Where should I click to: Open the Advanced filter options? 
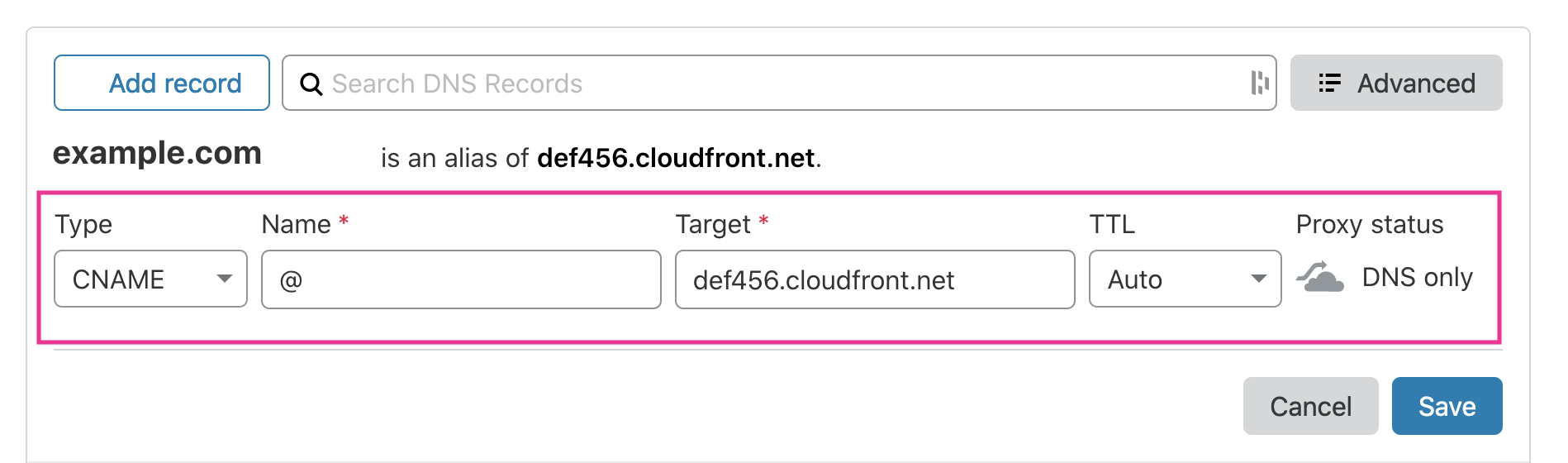[1396, 83]
